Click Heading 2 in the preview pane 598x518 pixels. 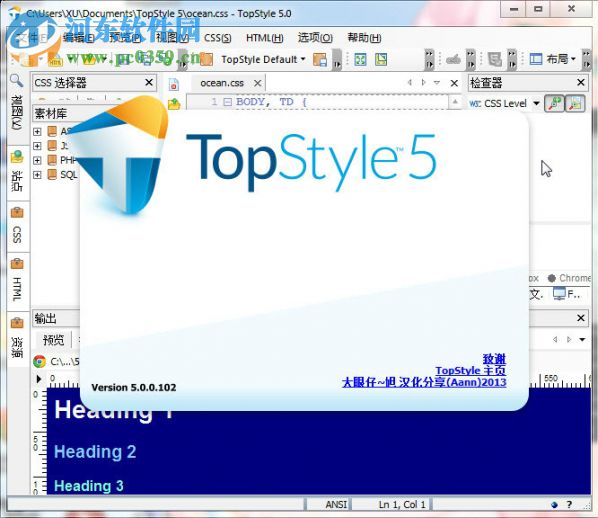95,452
